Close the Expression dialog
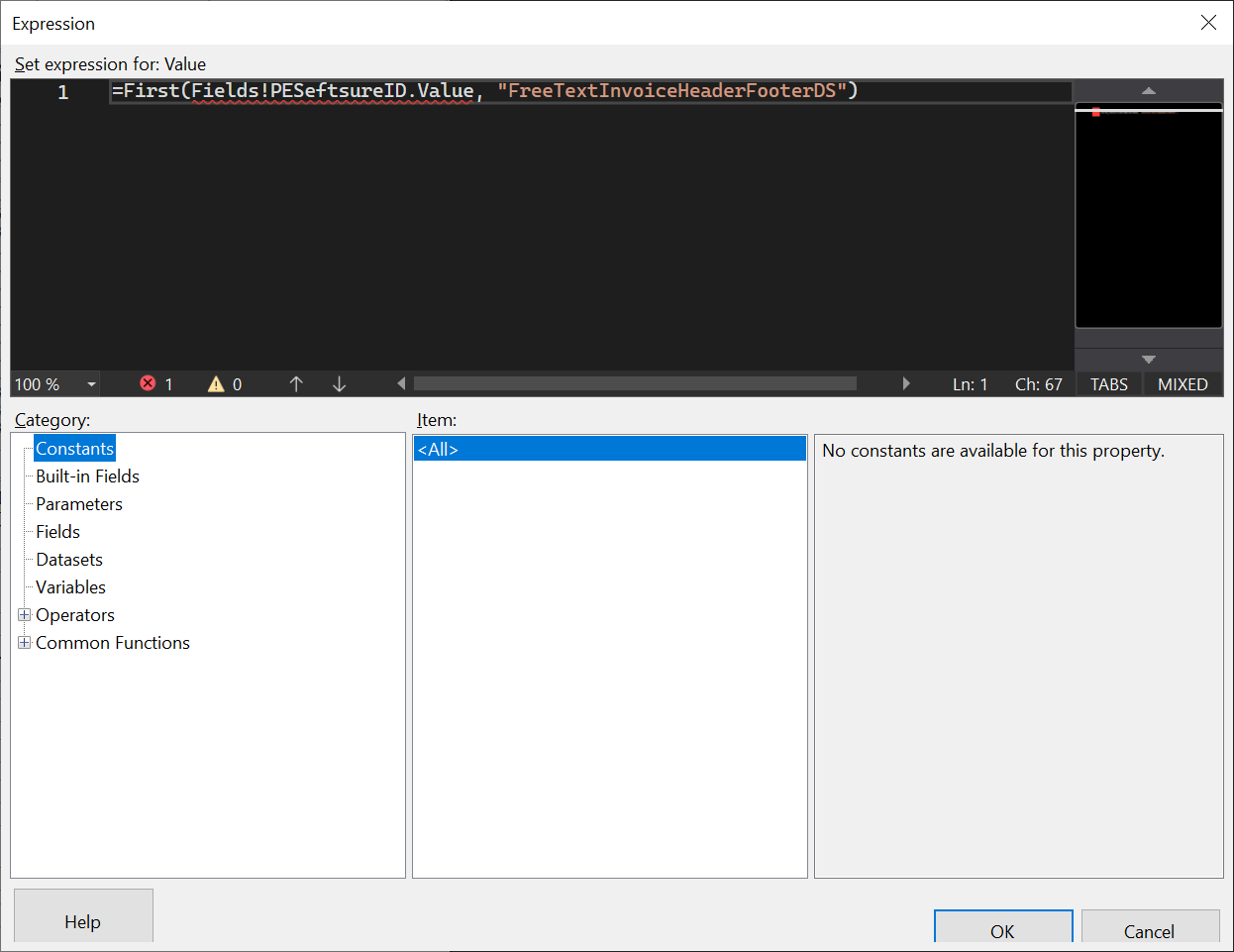1234x952 pixels. [x=1208, y=23]
